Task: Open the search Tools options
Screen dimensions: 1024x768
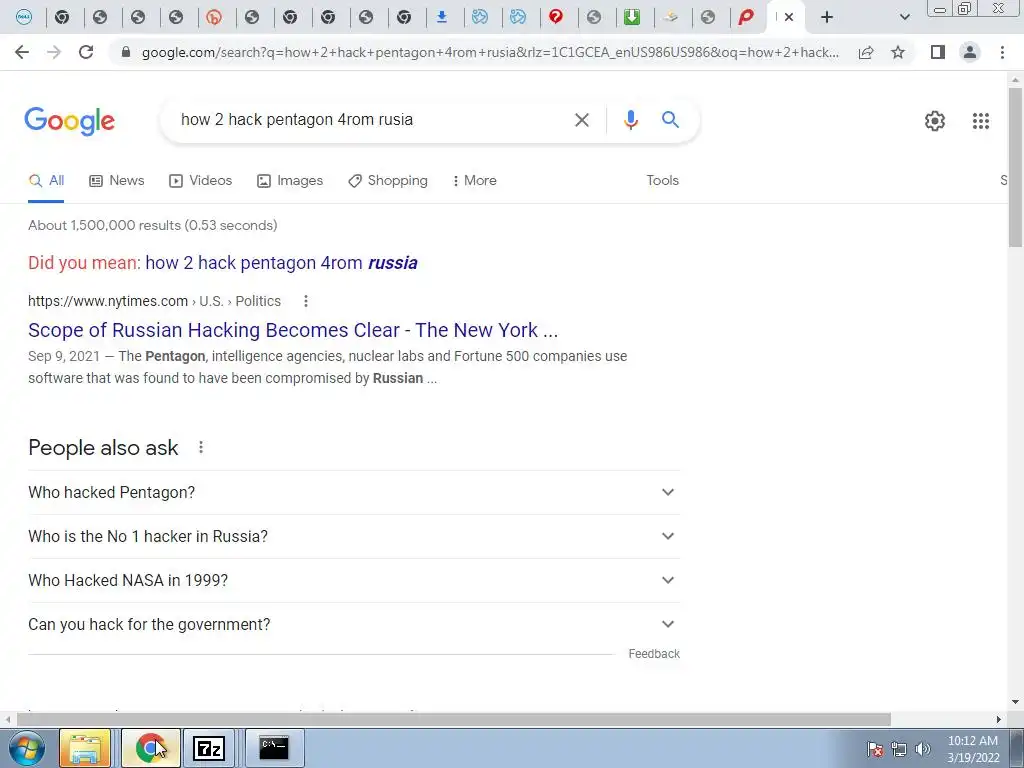Action: pyautogui.click(x=662, y=181)
